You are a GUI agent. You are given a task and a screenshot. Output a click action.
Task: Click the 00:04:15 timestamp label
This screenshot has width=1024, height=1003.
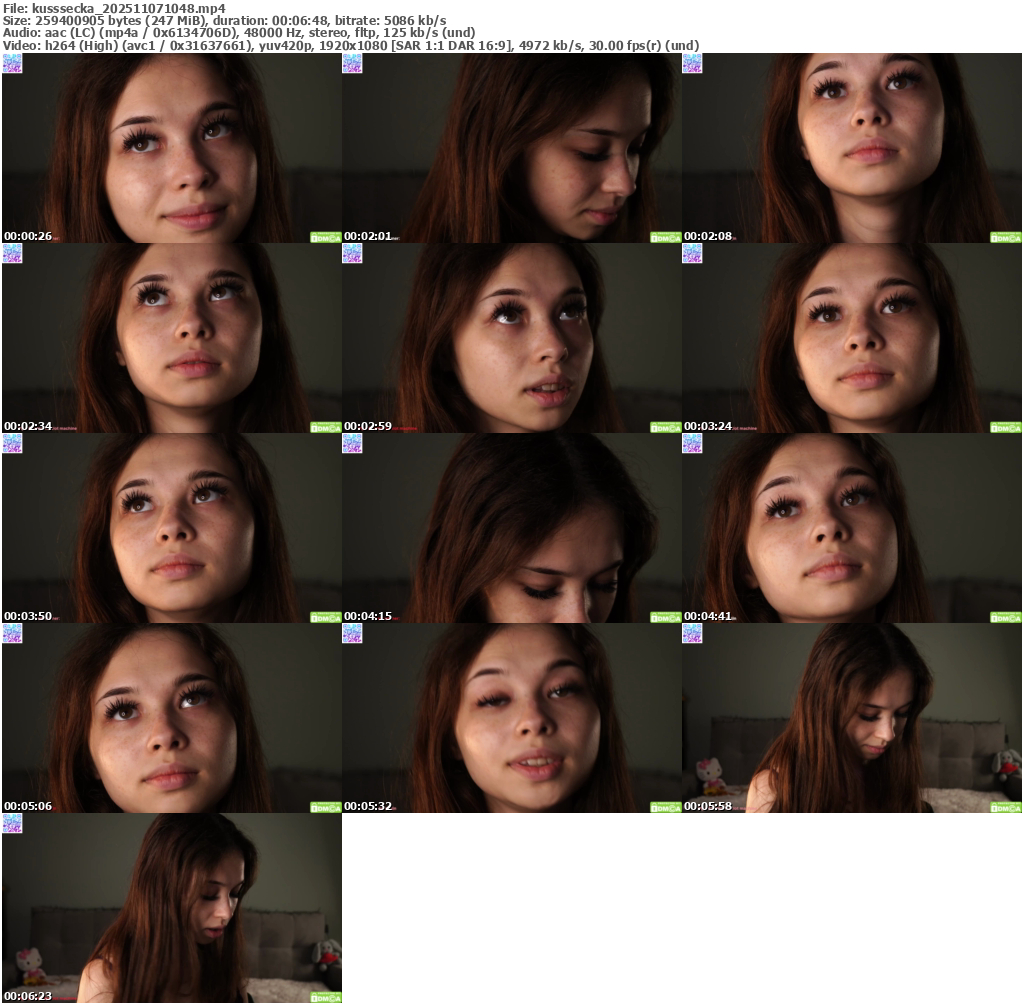click(367, 616)
